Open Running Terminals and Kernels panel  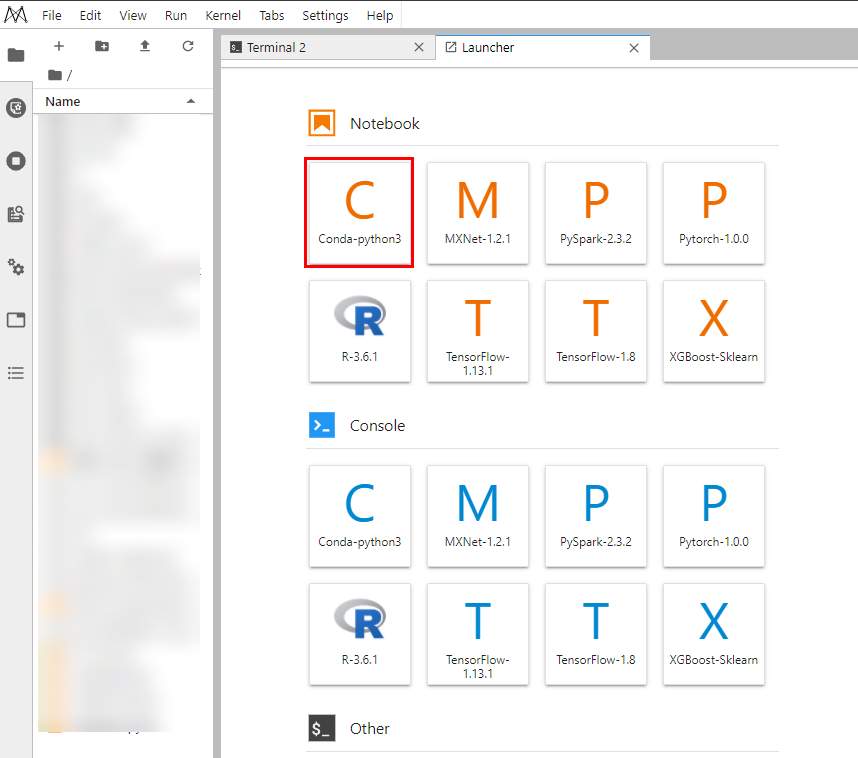pyautogui.click(x=16, y=161)
